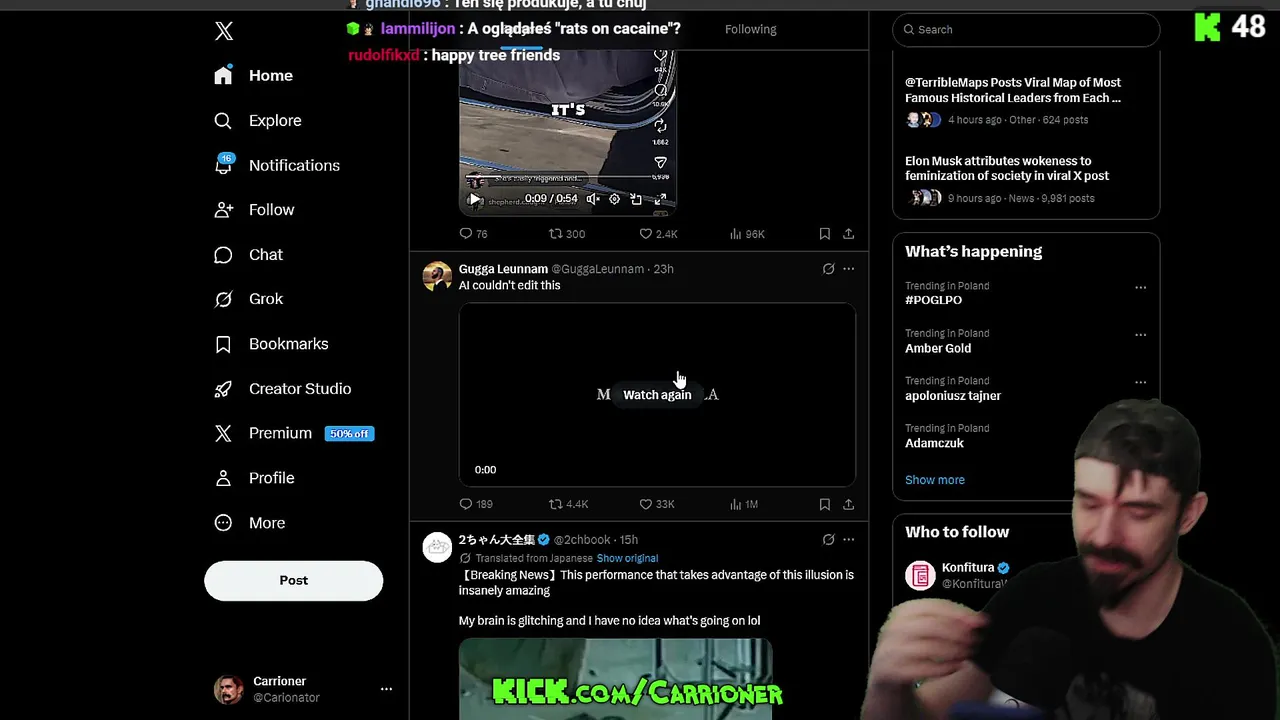
Task: Open the Carrioner account switcher menu
Action: coord(386,689)
